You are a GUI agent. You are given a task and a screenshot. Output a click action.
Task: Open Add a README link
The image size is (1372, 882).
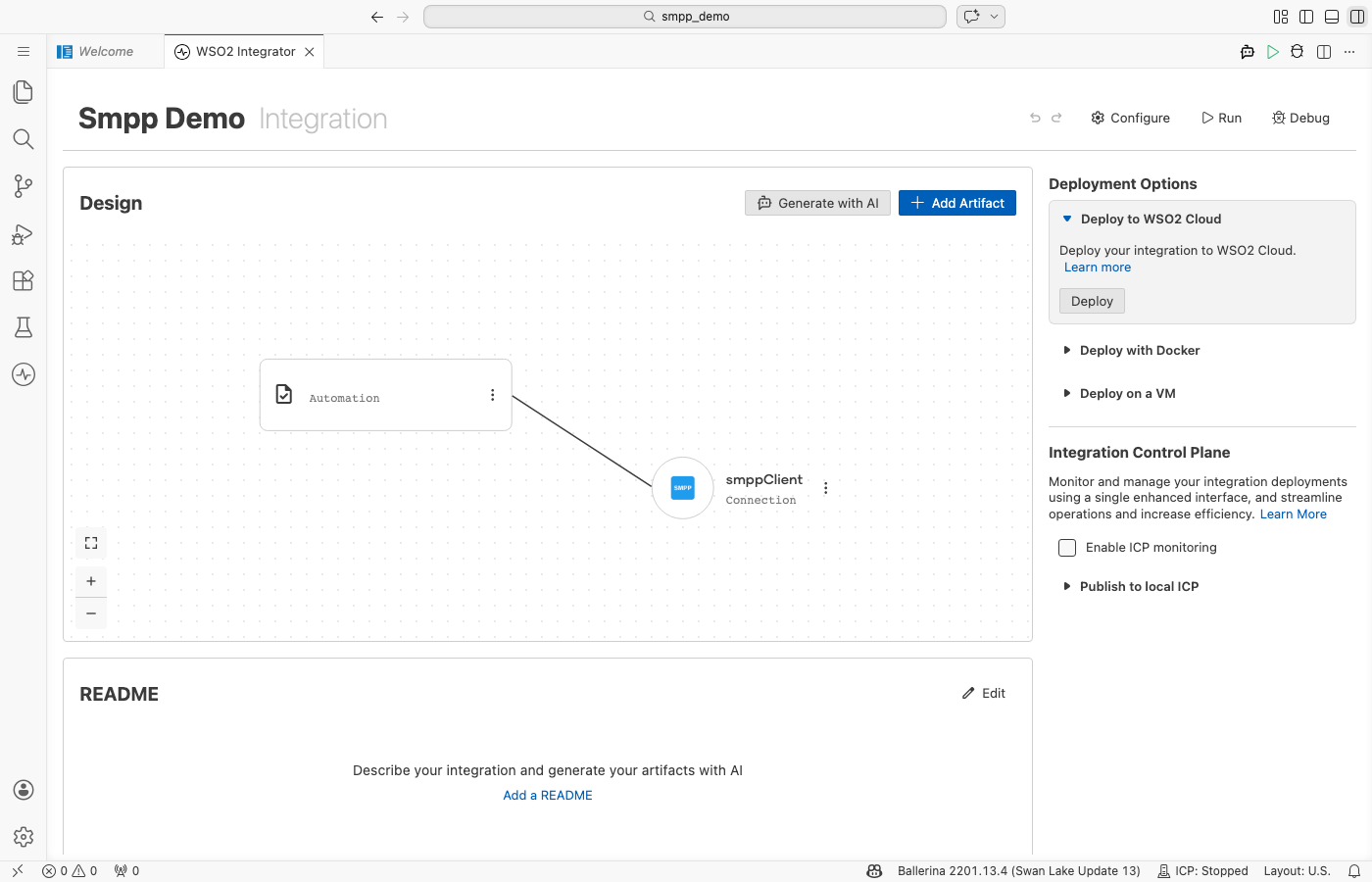pos(548,796)
